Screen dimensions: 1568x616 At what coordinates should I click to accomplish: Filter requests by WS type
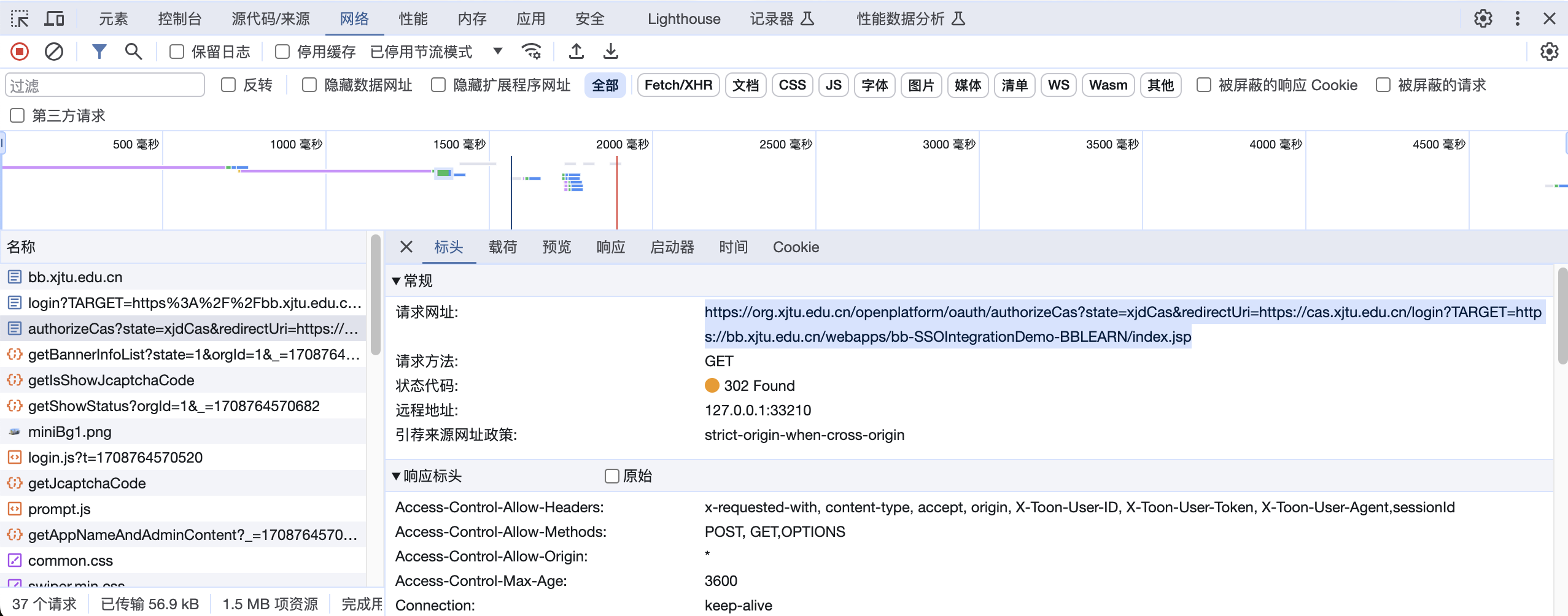pos(1058,85)
